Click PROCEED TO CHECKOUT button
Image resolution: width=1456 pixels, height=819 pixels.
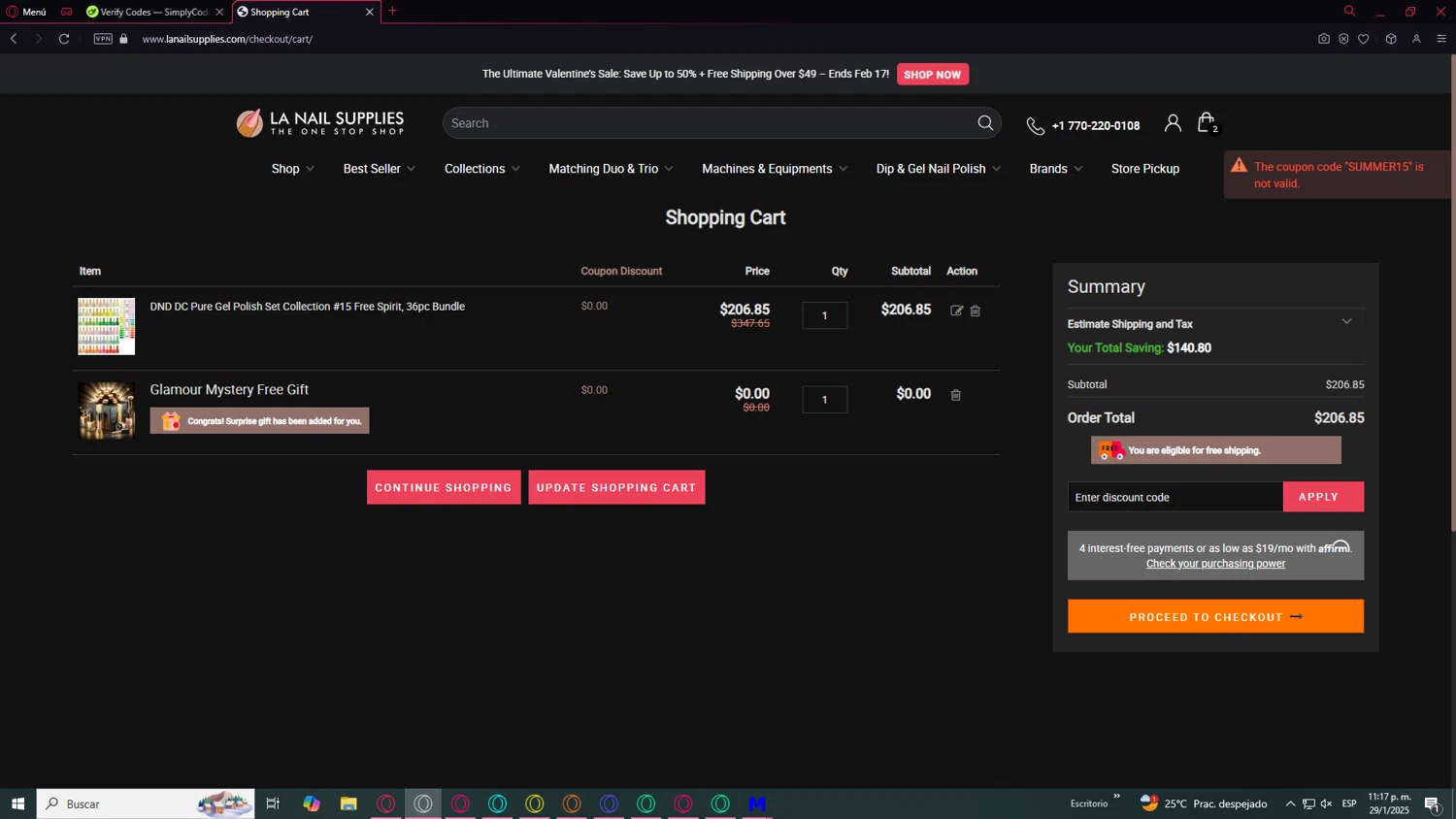point(1215,616)
